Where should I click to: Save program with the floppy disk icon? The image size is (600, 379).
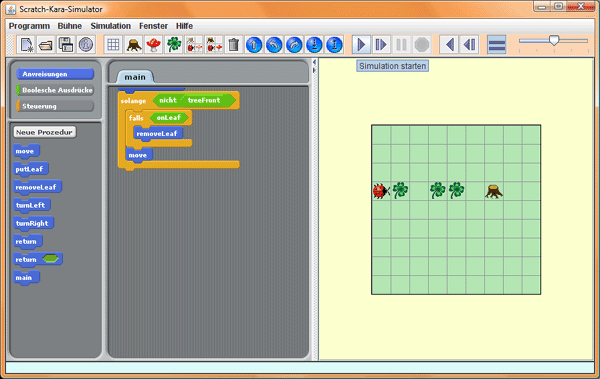coord(66,45)
